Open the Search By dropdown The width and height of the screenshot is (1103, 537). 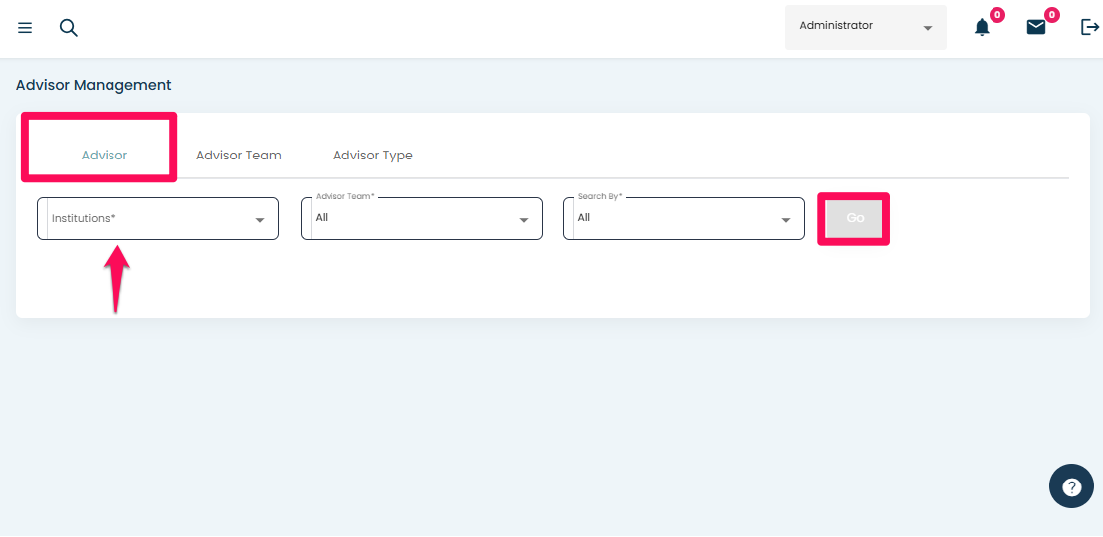677,219
